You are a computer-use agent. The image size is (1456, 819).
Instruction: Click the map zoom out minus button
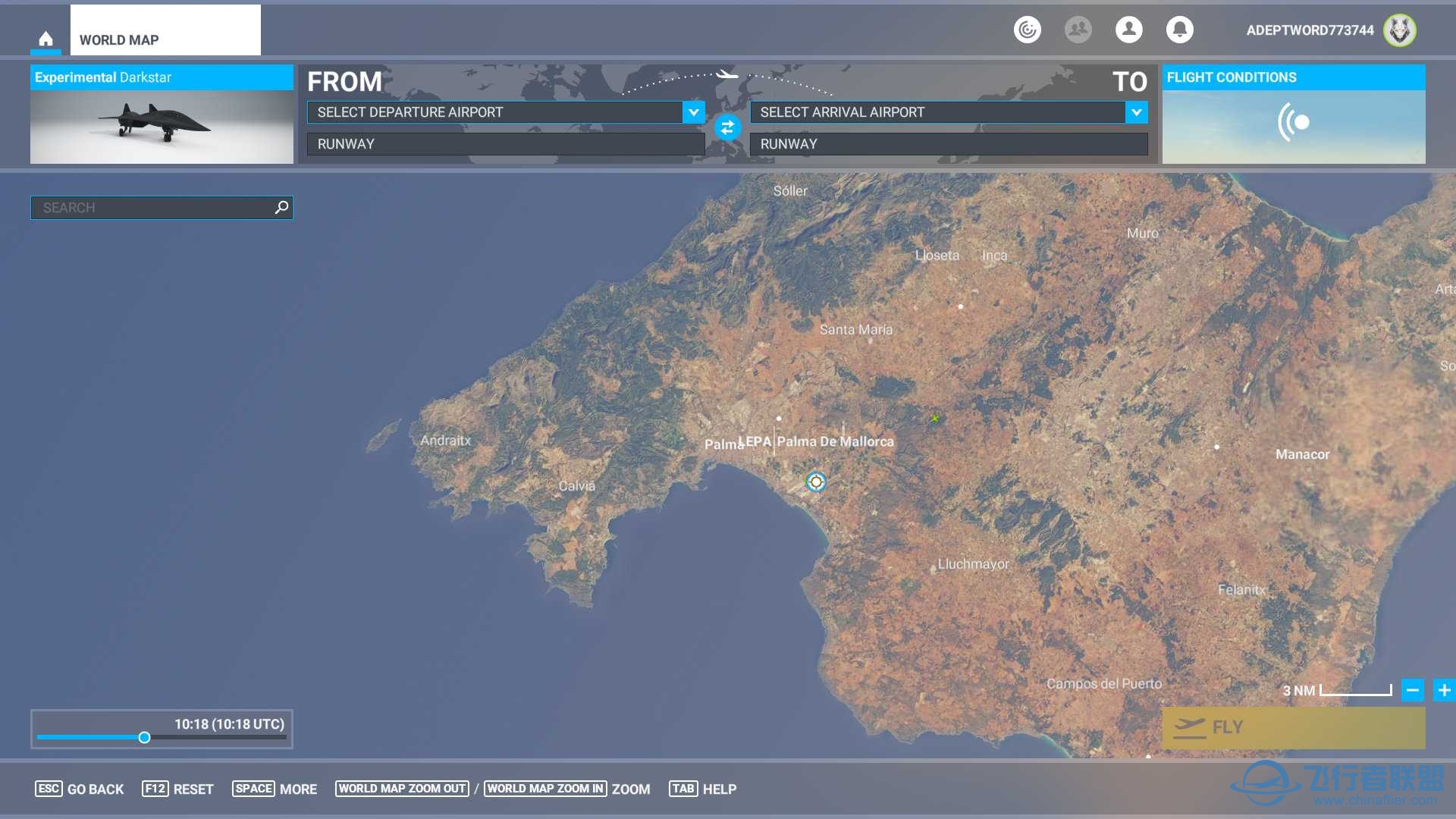(x=1413, y=690)
